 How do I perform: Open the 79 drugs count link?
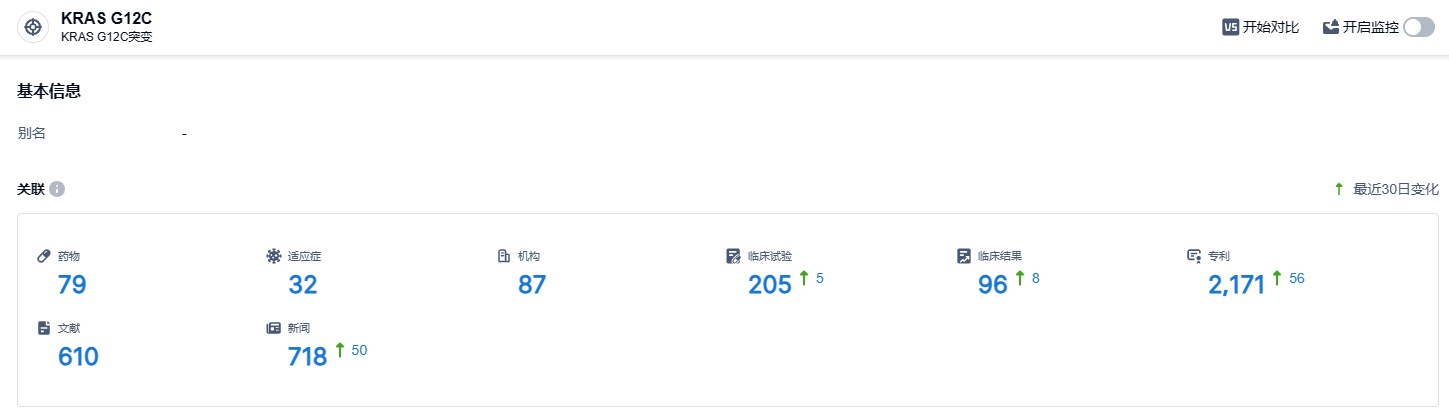coord(72,285)
